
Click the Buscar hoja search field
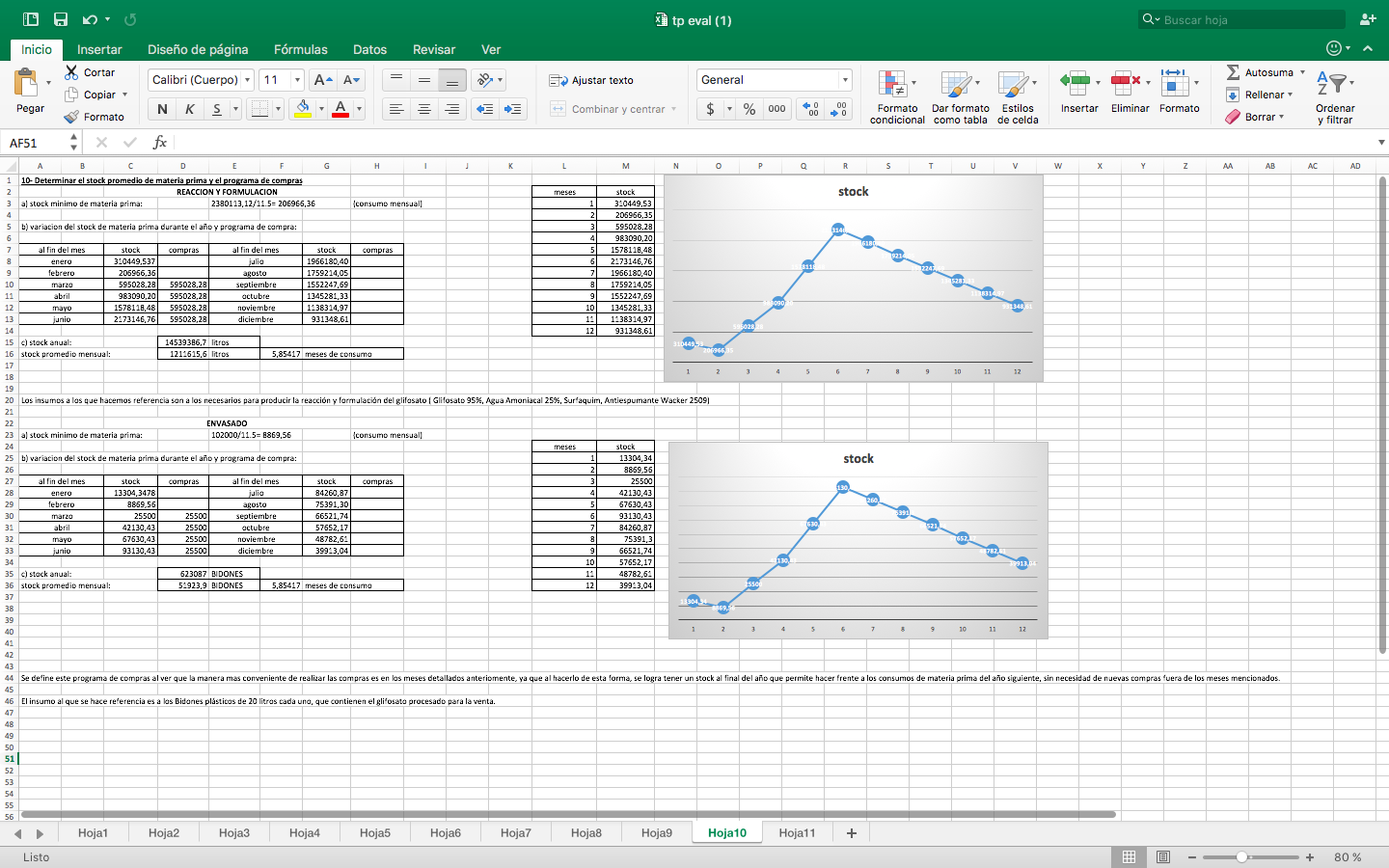tap(1242, 19)
